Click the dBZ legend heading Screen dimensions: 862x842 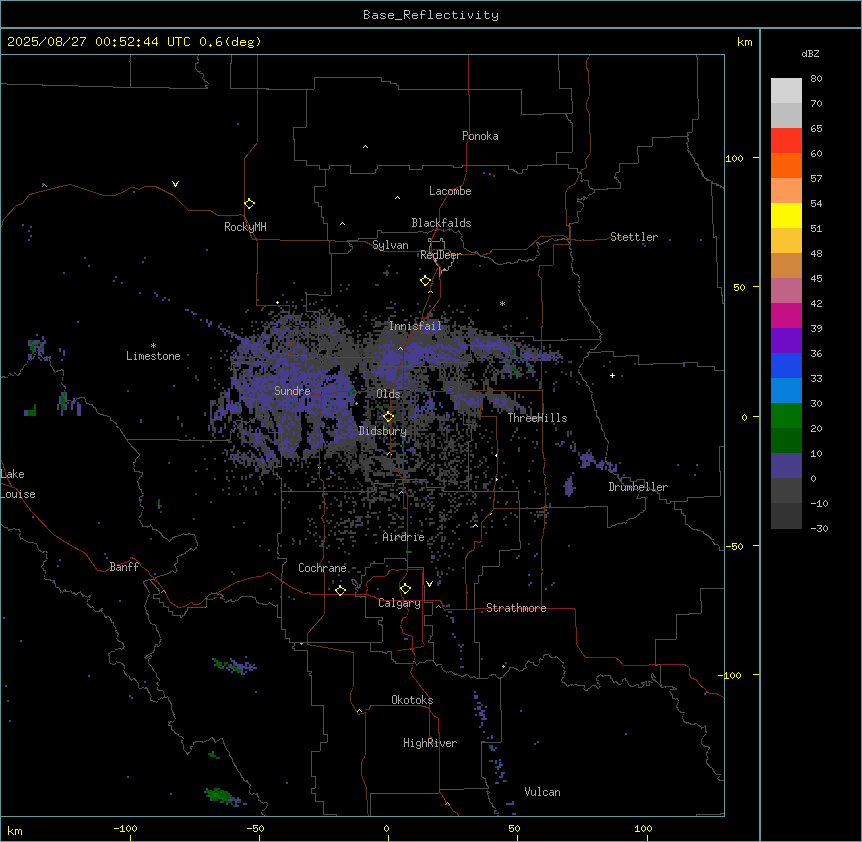click(x=810, y=53)
